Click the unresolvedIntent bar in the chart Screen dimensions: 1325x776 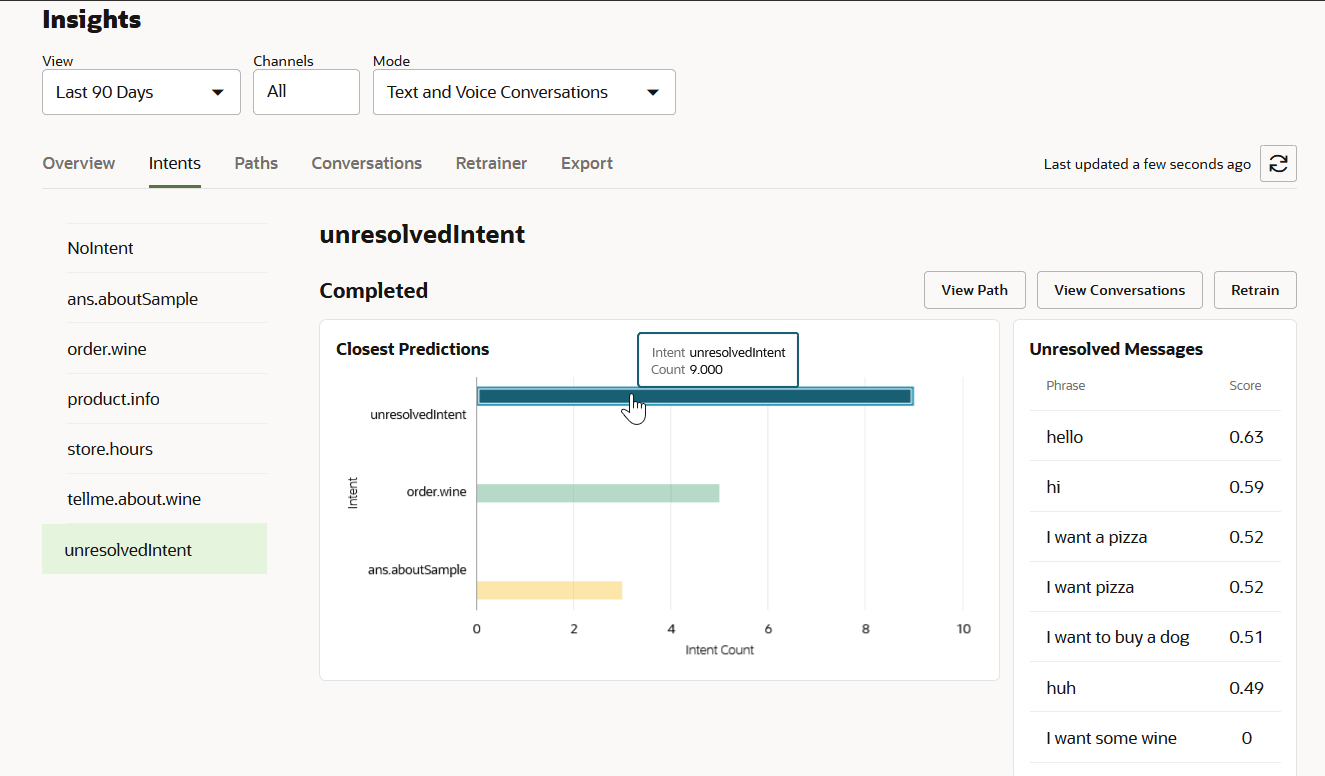[695, 395]
